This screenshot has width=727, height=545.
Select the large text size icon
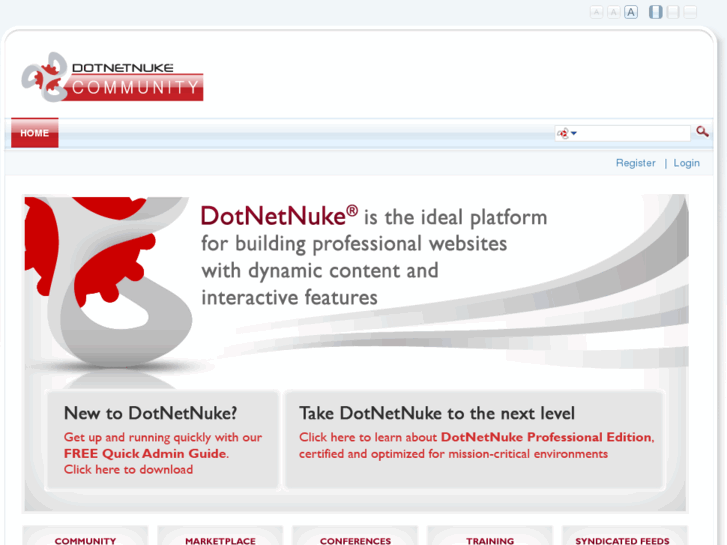(631, 12)
